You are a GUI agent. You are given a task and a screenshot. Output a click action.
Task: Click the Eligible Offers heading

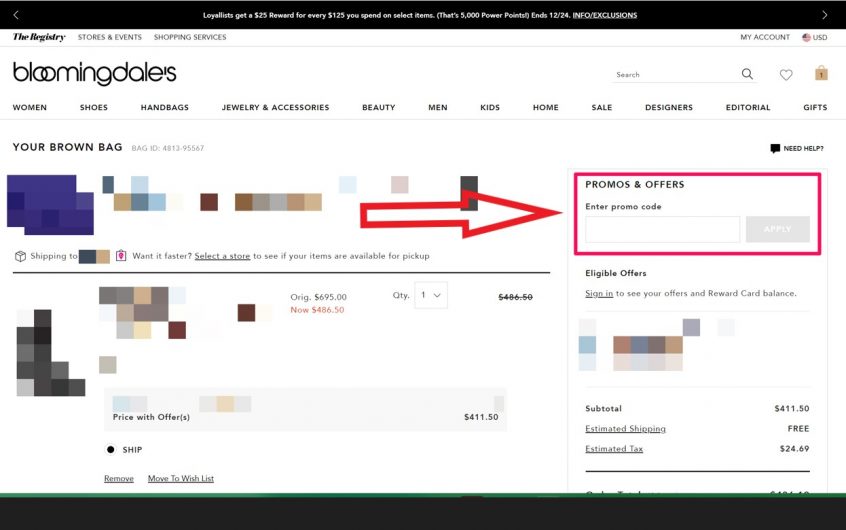pyautogui.click(x=616, y=273)
